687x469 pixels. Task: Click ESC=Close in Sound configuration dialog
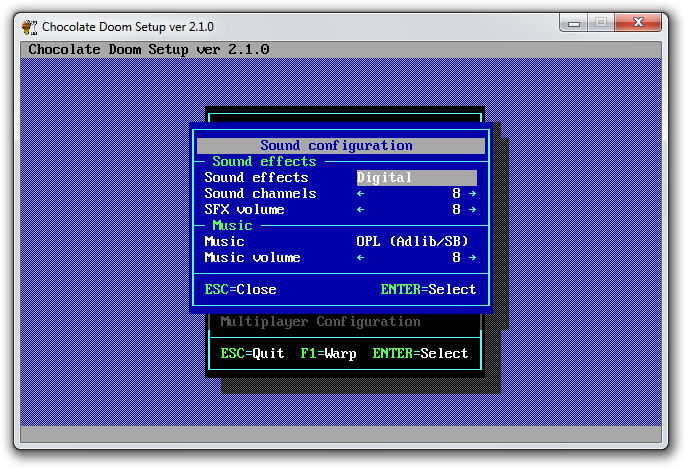point(240,290)
